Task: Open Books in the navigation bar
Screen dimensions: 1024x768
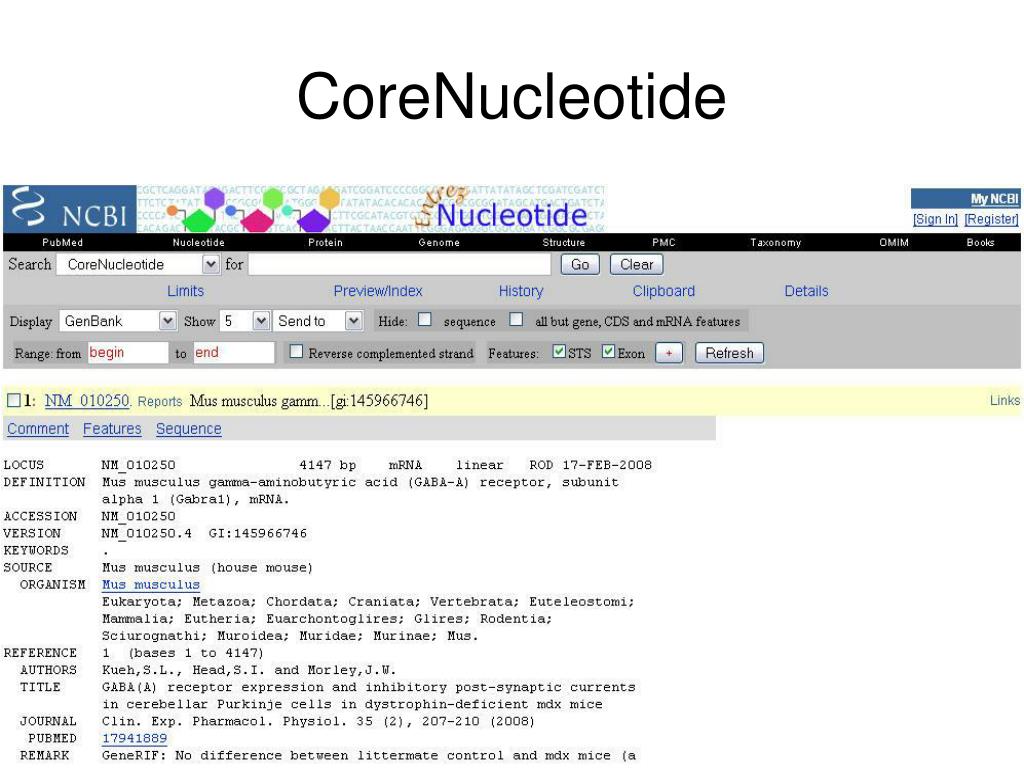Action: click(x=980, y=242)
